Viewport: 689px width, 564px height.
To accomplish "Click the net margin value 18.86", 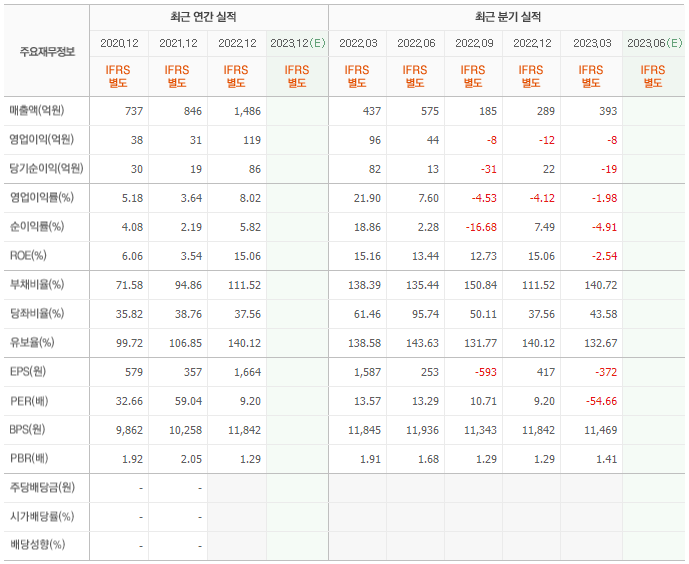I will click(367, 227).
